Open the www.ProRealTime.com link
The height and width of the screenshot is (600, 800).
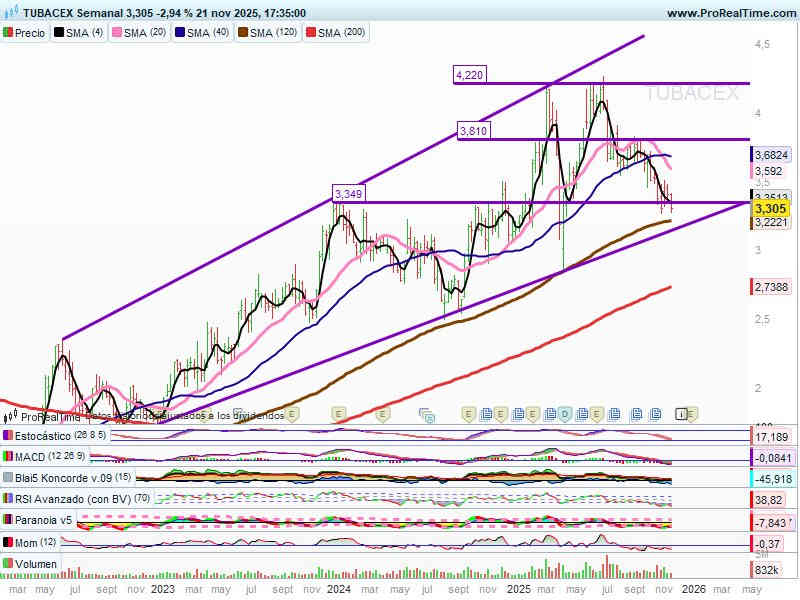tap(729, 13)
